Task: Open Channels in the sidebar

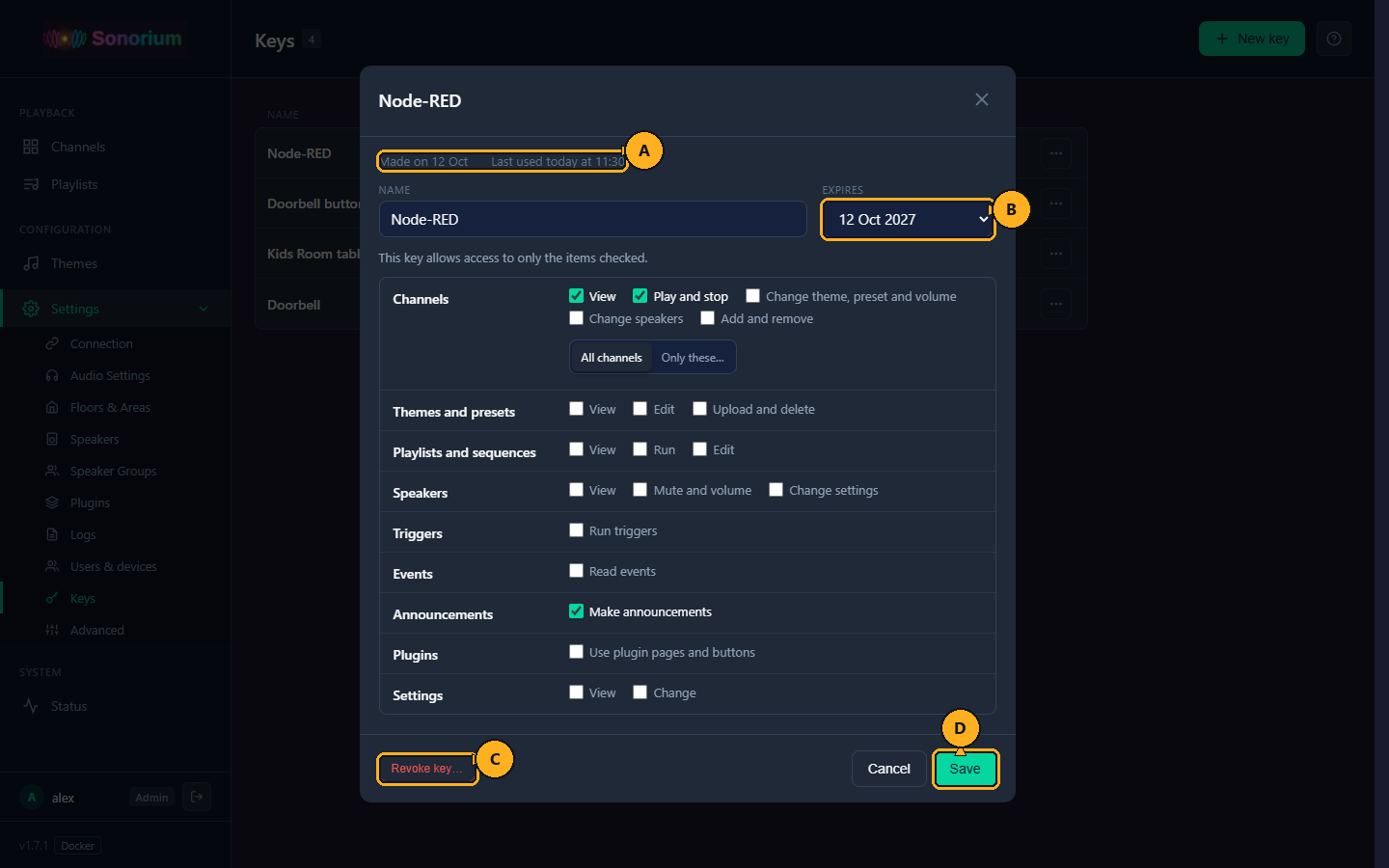Action: point(115,147)
